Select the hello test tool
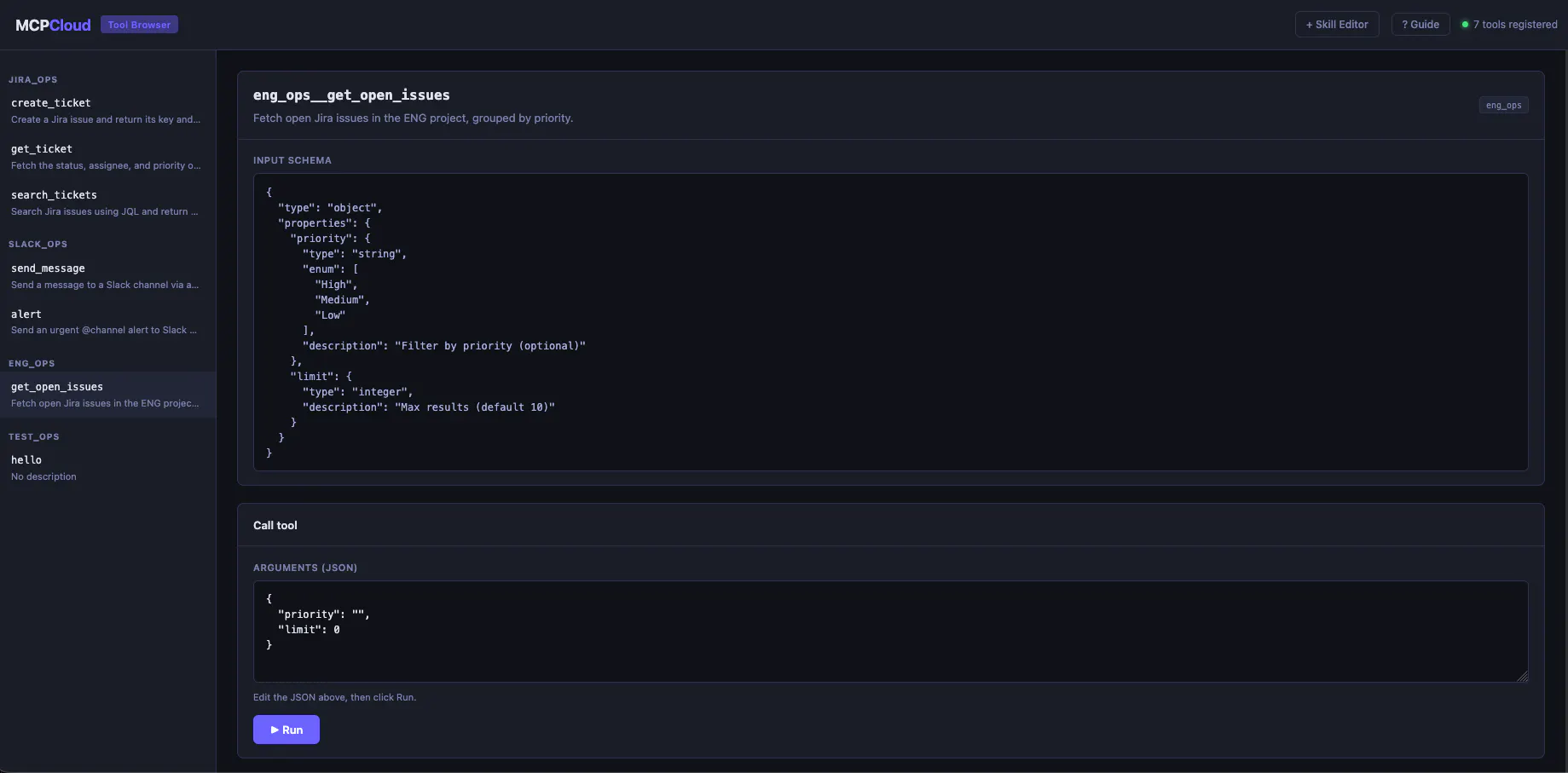 tap(107, 468)
